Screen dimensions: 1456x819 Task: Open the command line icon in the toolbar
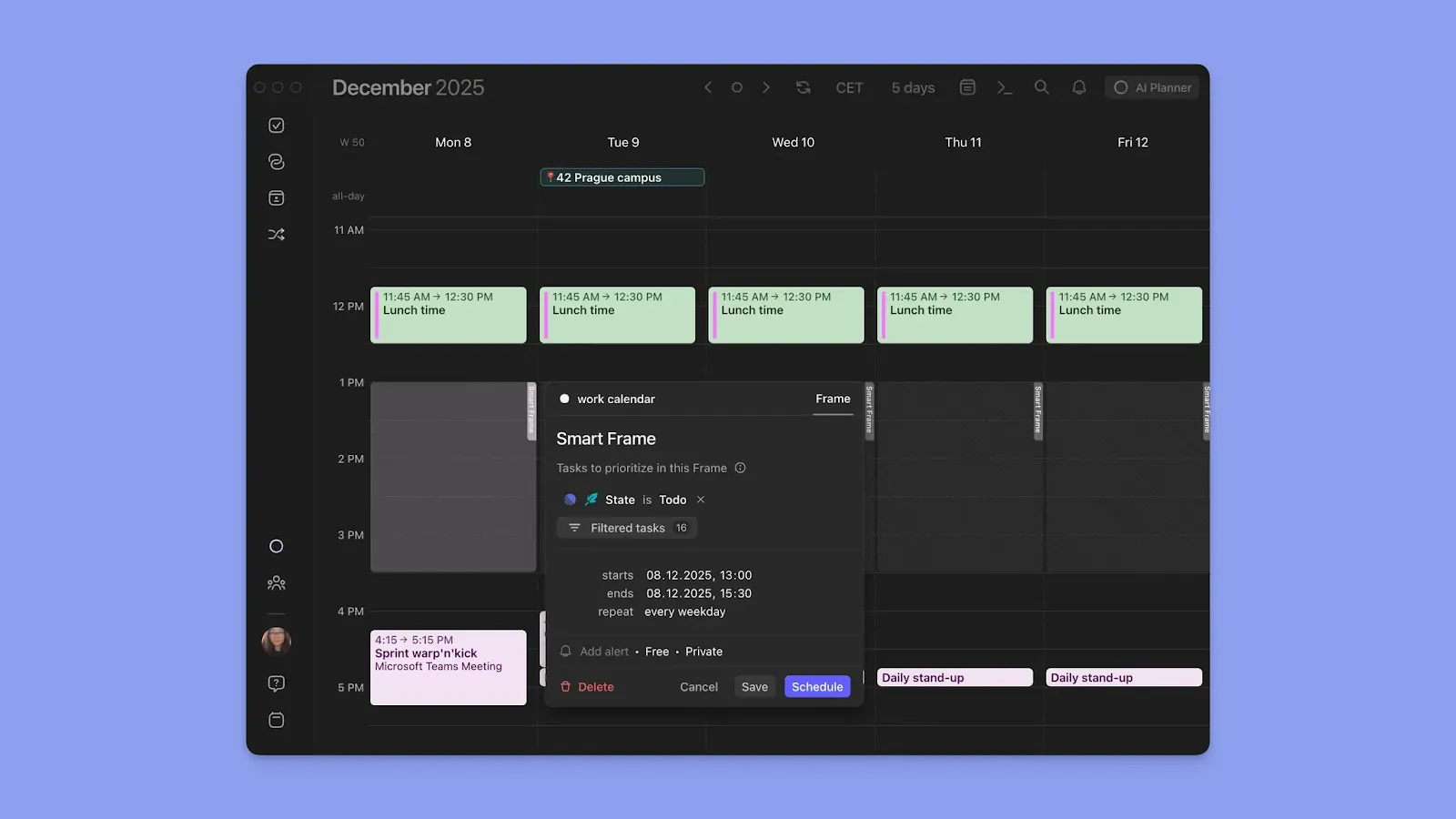click(x=1004, y=87)
